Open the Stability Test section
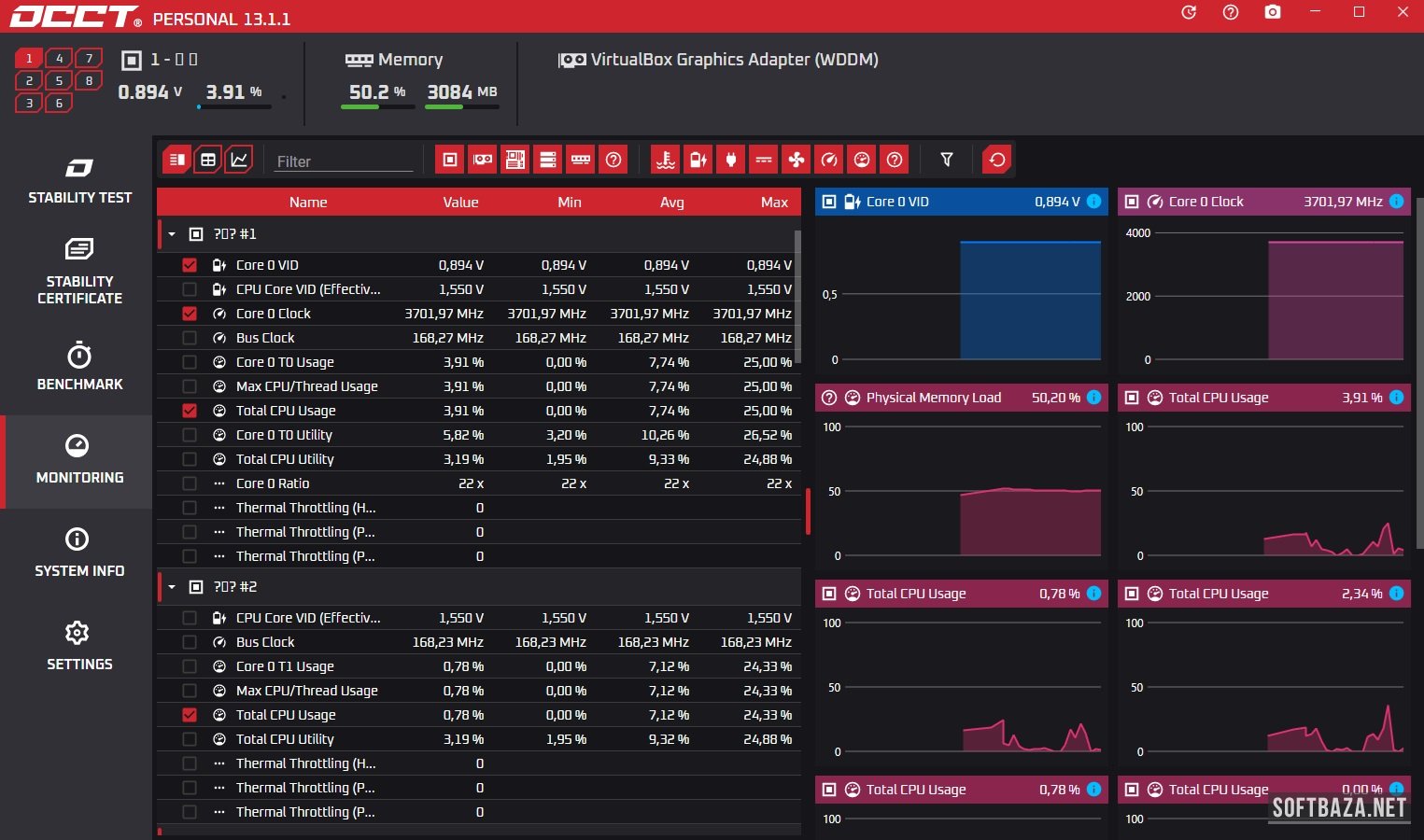This screenshot has height=840, width=1424. pos(79,180)
